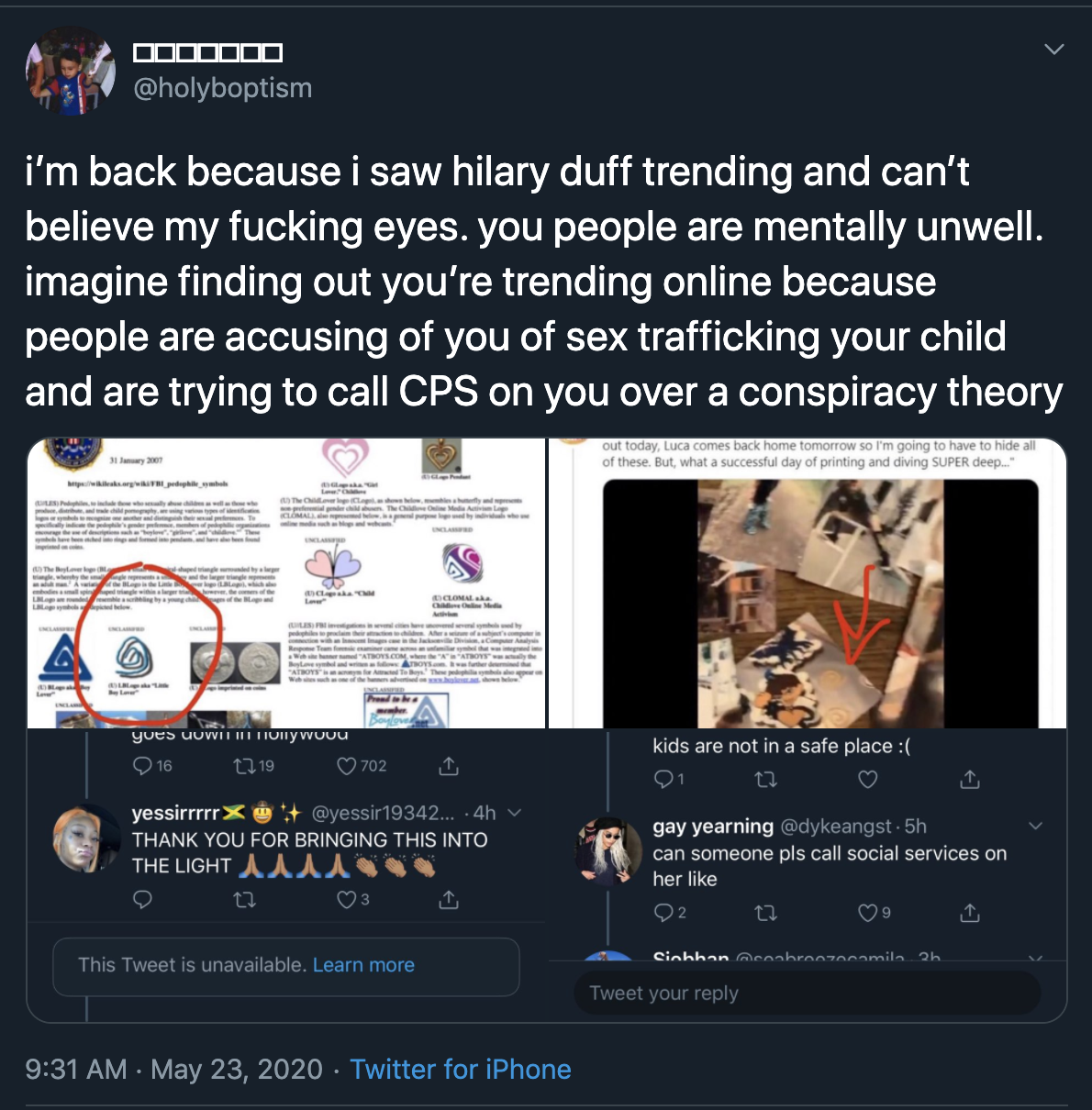Open the red arrow photo image
The height and width of the screenshot is (1110, 1092).
[x=808, y=583]
